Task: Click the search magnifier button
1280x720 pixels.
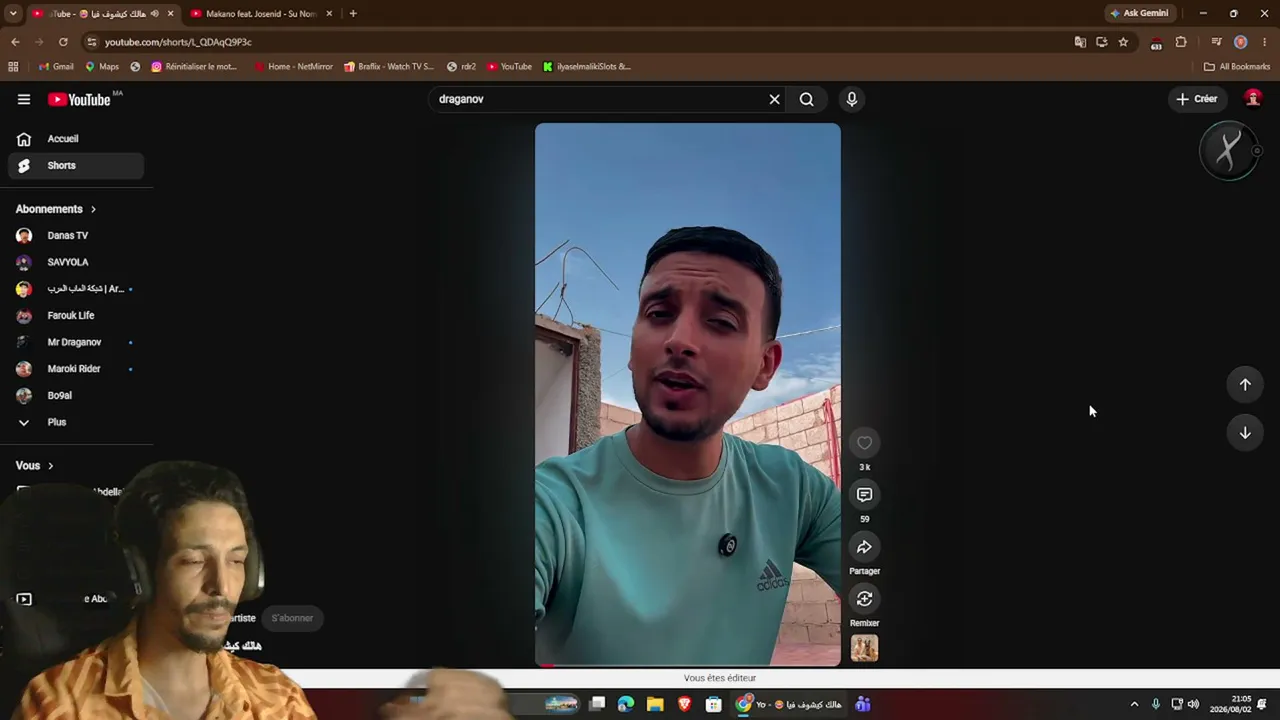Action: (x=806, y=99)
